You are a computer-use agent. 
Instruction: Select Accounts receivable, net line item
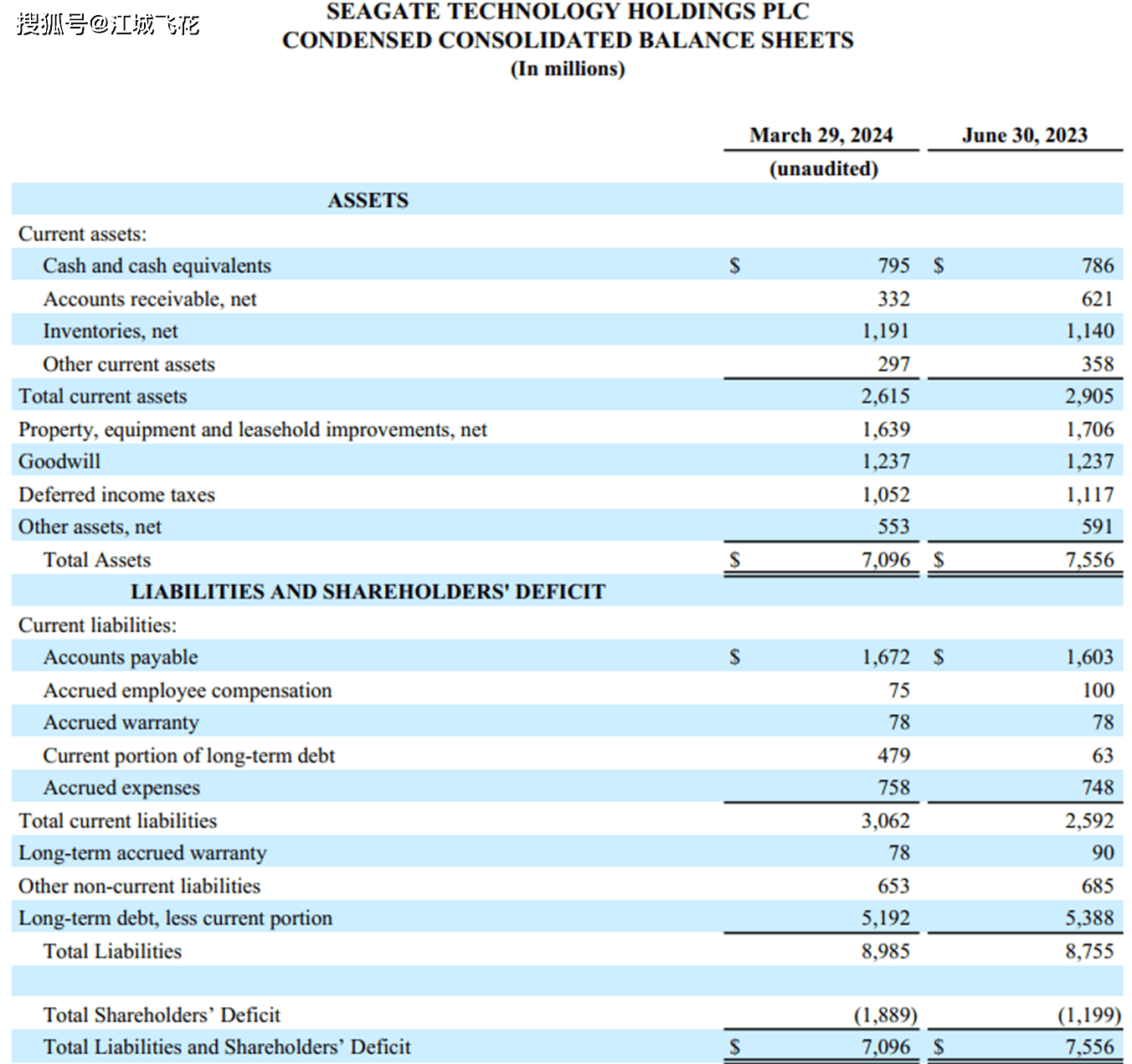(151, 298)
